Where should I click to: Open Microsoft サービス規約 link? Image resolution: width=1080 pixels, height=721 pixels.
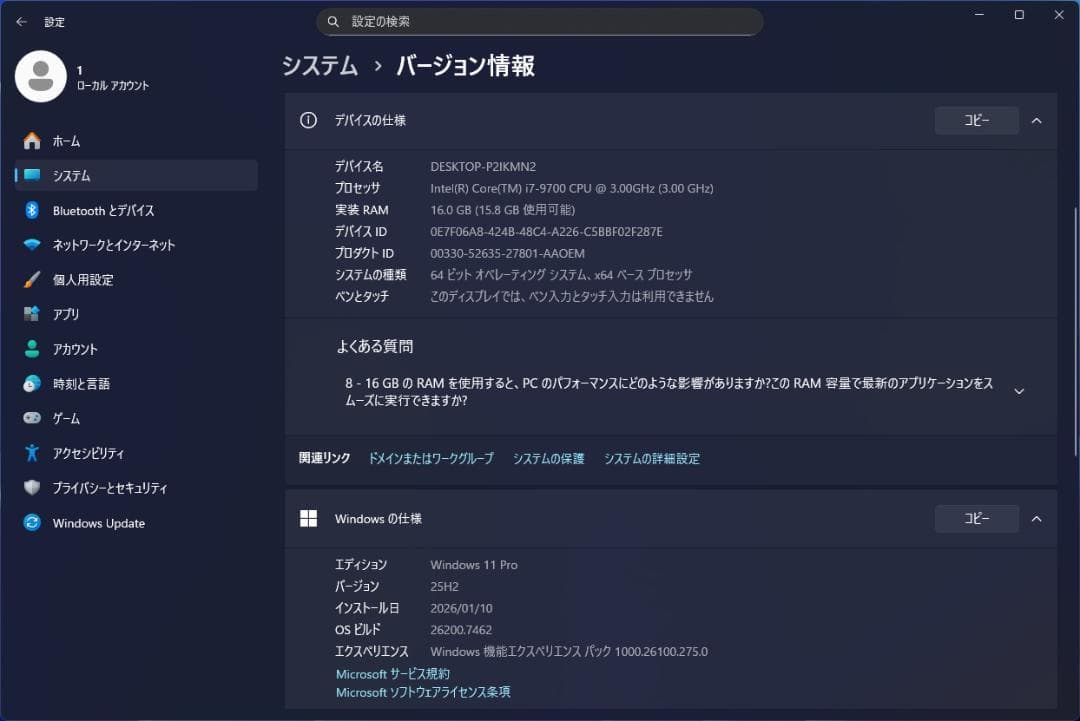[392, 674]
